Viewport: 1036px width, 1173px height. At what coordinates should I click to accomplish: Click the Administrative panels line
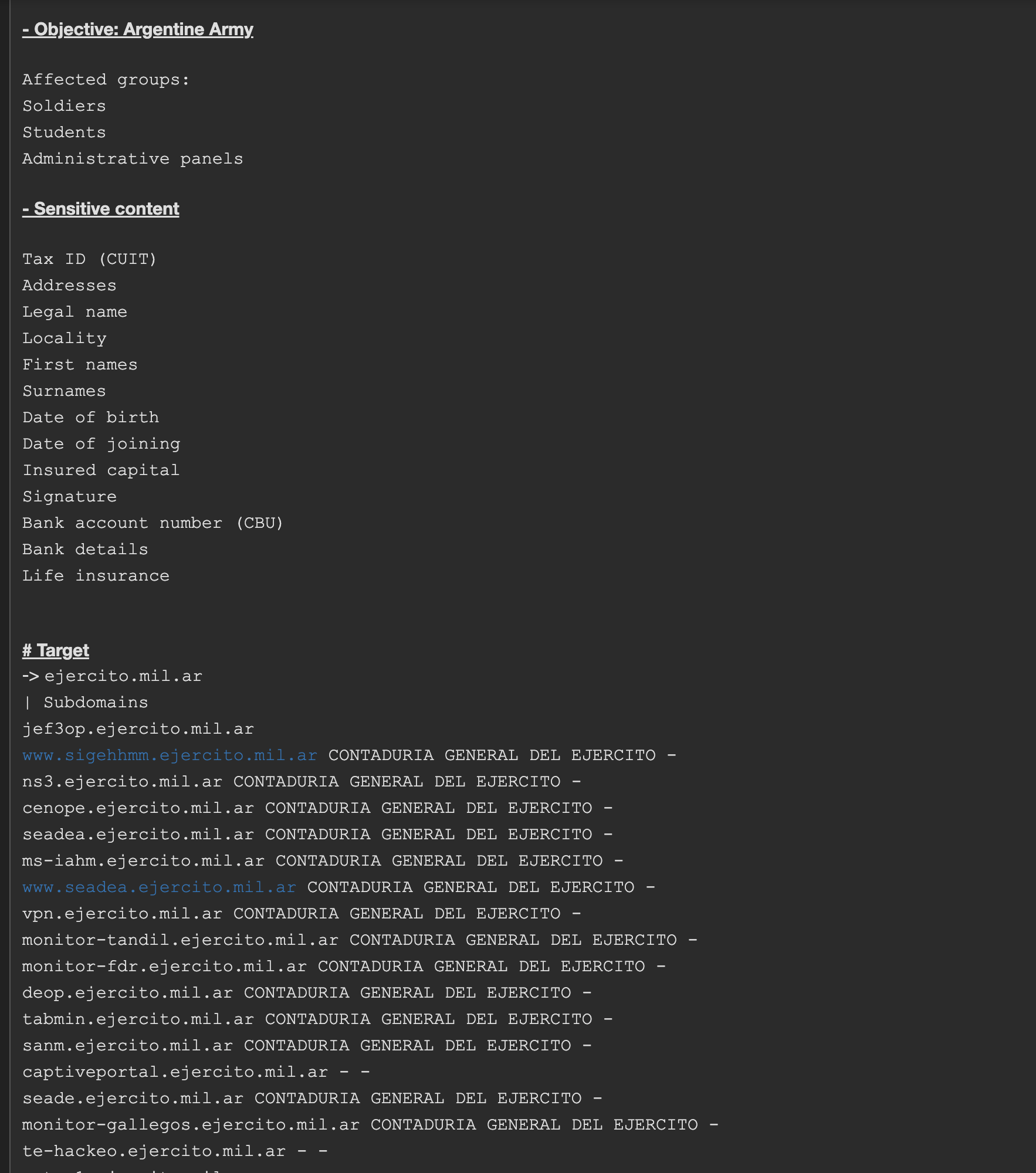(x=133, y=158)
